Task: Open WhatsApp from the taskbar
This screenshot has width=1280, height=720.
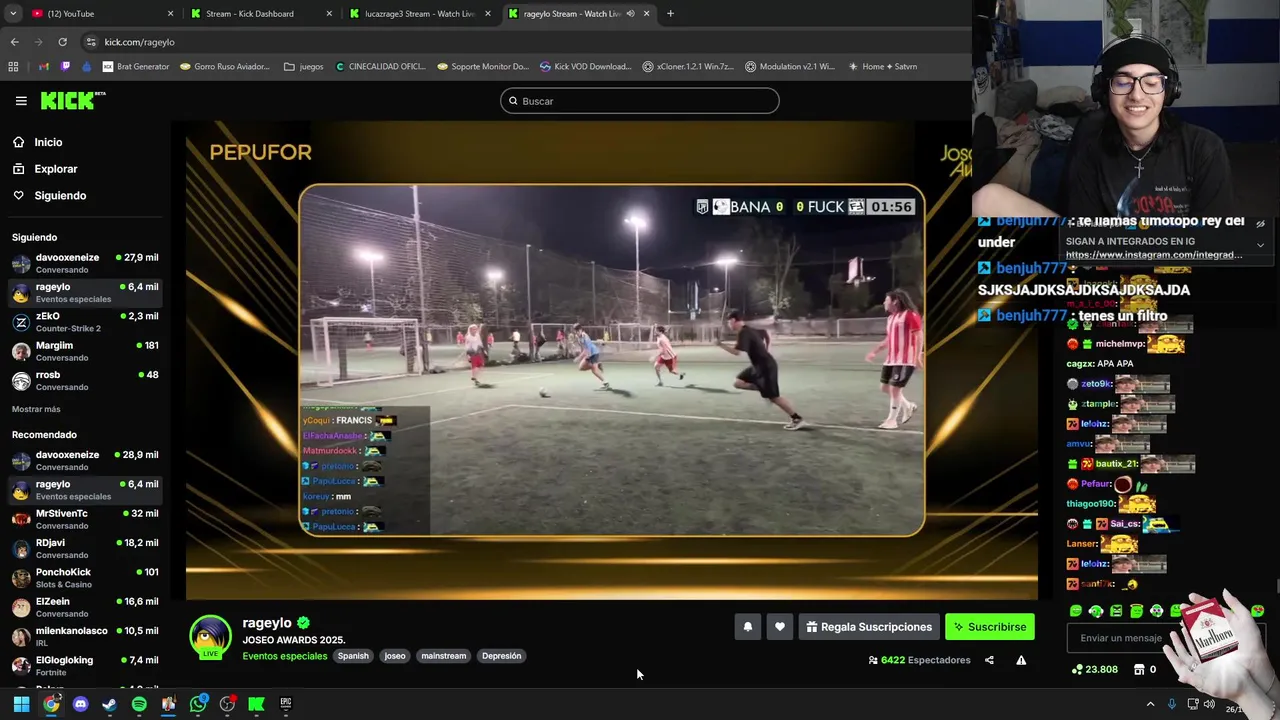Action: pyautogui.click(x=198, y=704)
